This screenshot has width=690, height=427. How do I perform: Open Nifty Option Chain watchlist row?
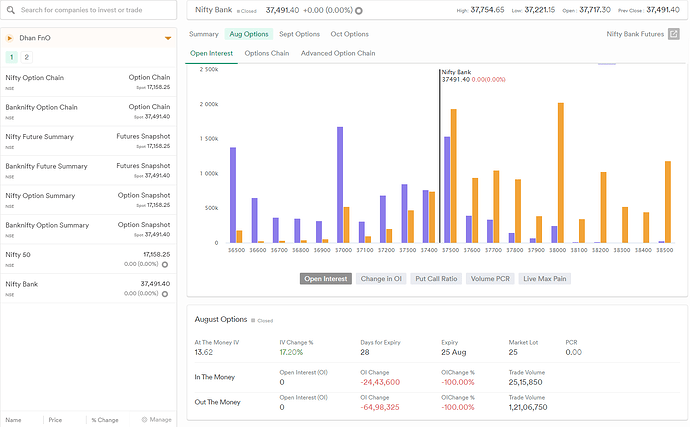tap(88, 82)
